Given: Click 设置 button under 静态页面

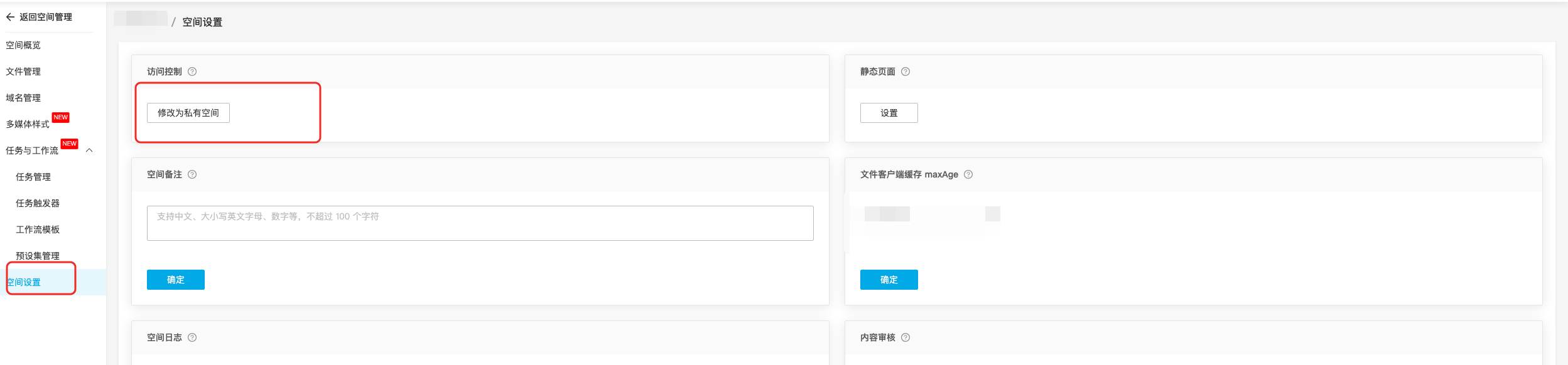Looking at the screenshot, I should coord(889,113).
